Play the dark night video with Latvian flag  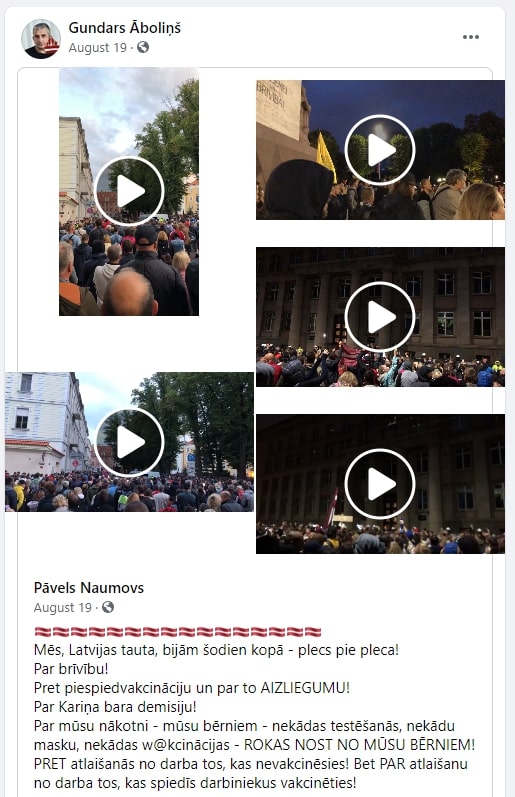coord(380,484)
